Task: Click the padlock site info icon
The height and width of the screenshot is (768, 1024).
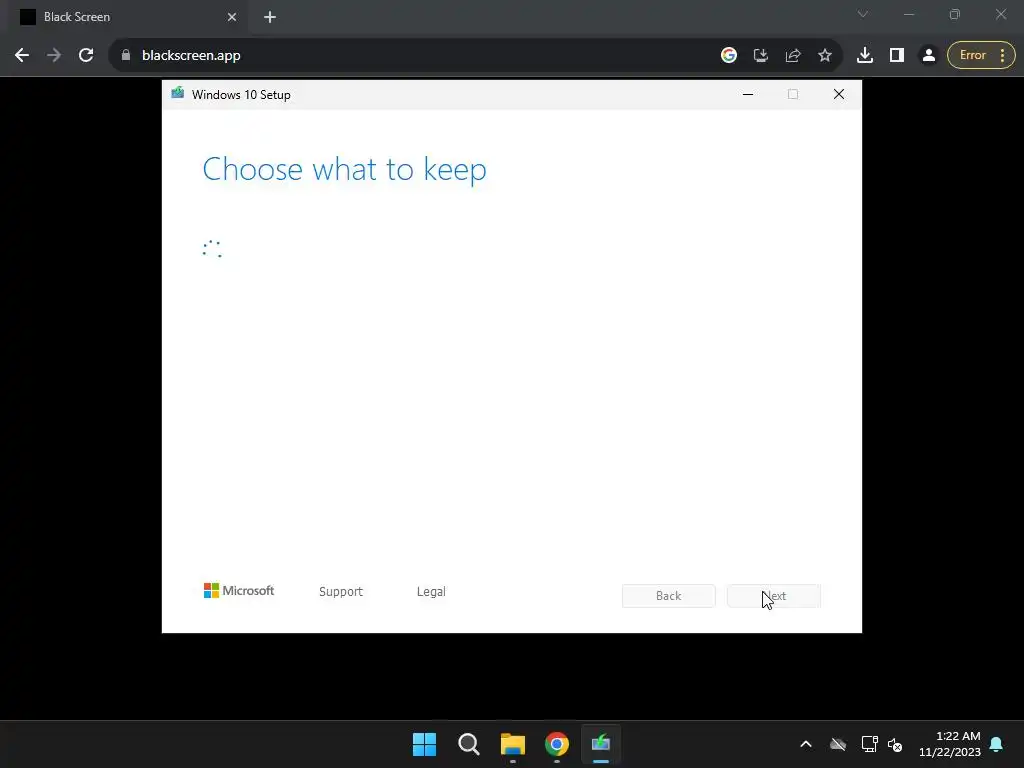Action: (x=126, y=56)
